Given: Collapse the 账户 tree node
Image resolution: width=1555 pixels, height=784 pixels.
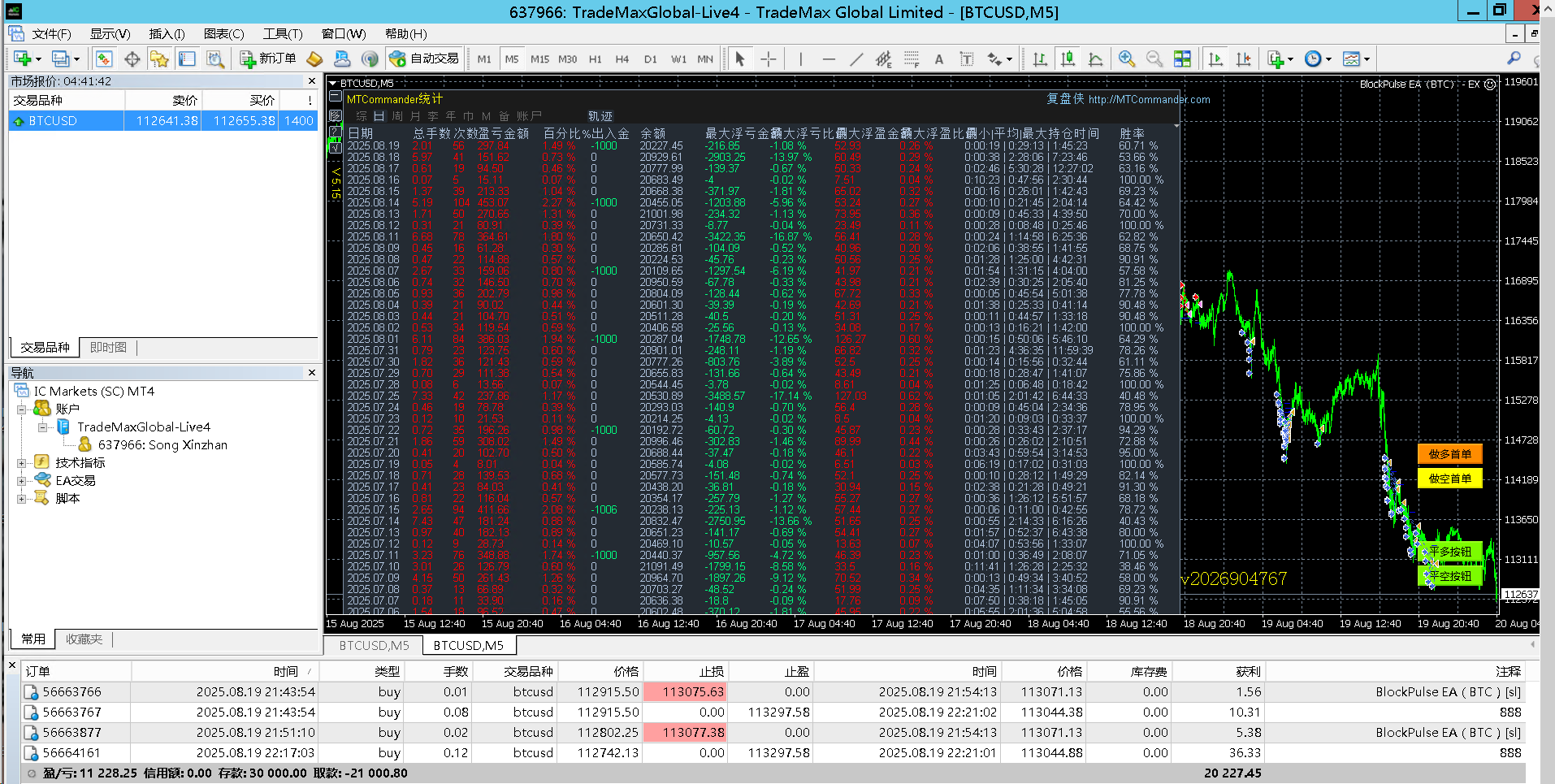Looking at the screenshot, I should click(x=22, y=409).
